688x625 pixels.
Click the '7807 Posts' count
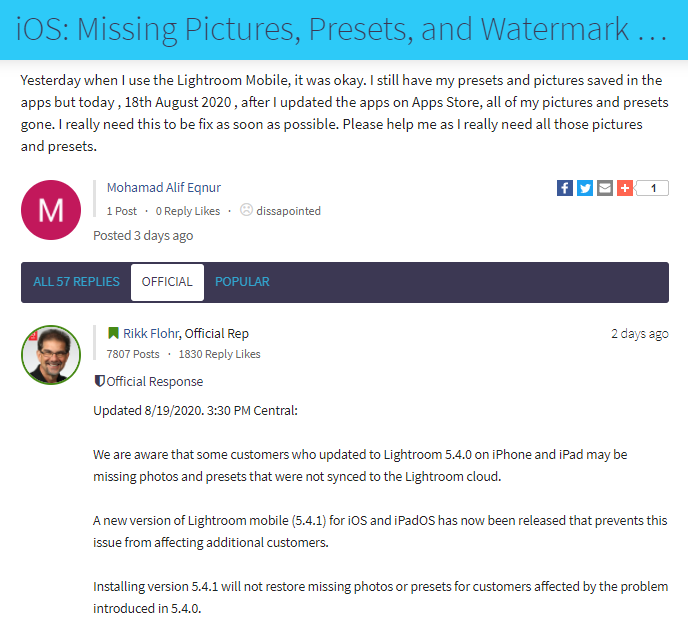[133, 354]
